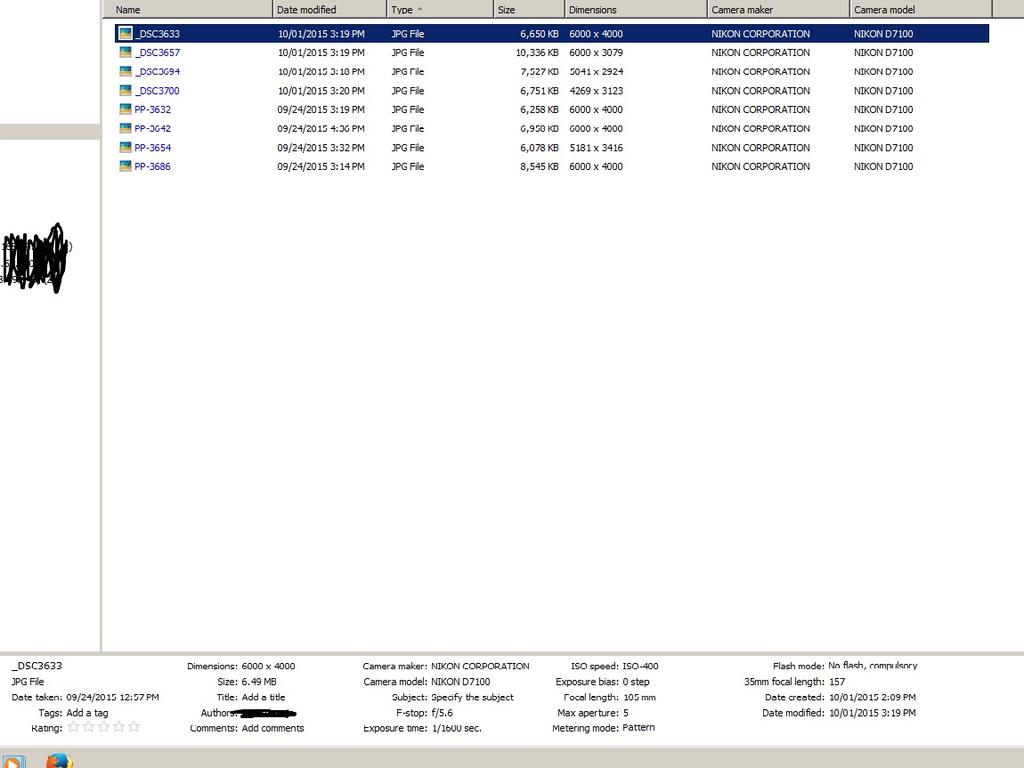The width and height of the screenshot is (1024, 768).
Task: Sort by the Date modified column header
Action: tap(329, 10)
